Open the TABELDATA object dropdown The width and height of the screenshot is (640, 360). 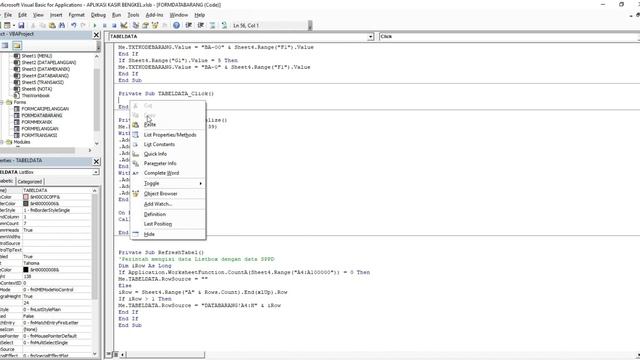pyautogui.click(x=371, y=37)
